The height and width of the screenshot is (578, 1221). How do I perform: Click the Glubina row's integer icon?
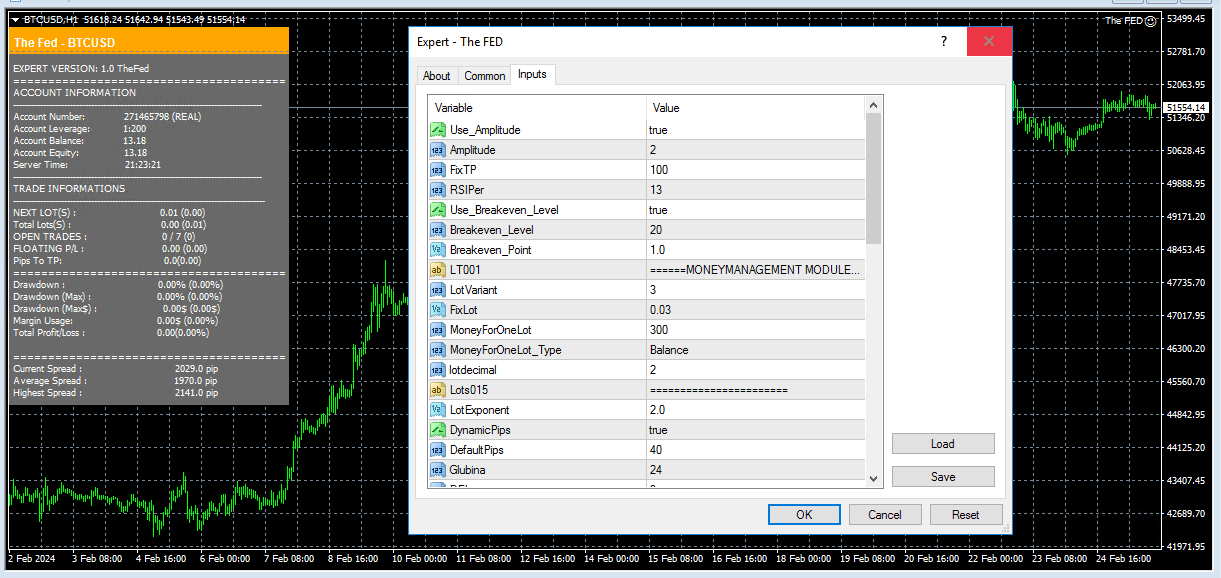(x=437, y=470)
